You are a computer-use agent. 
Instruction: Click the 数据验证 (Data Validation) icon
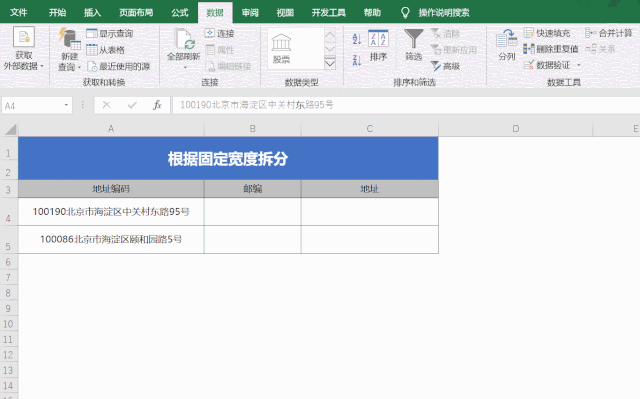pos(529,65)
